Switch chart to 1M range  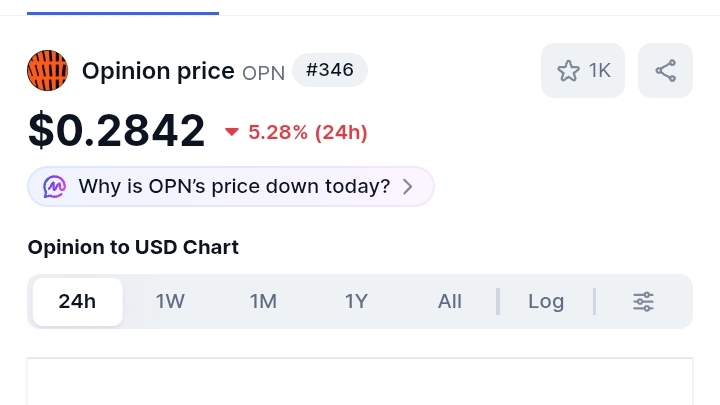click(x=263, y=301)
